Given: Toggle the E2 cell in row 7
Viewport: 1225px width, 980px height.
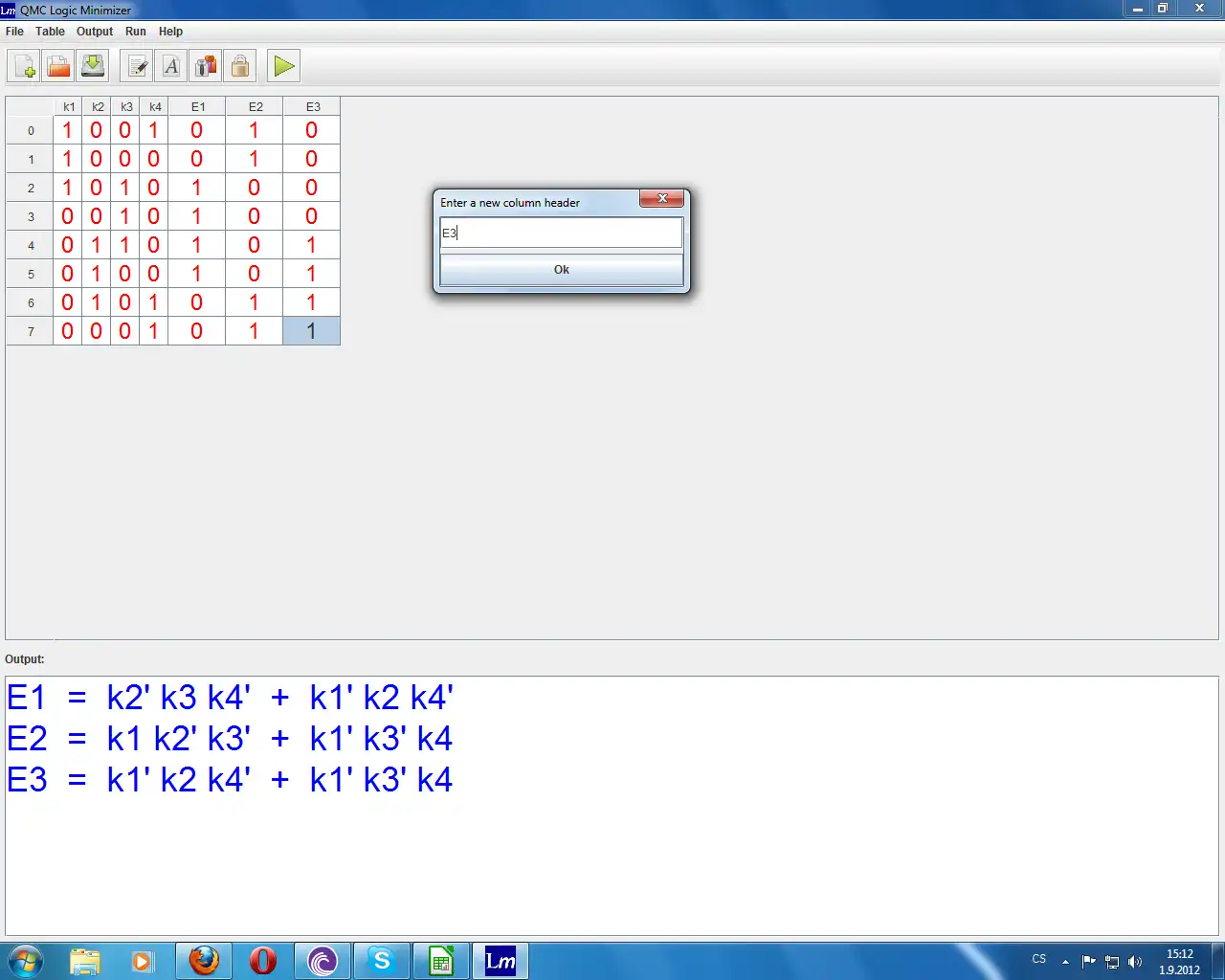Looking at the screenshot, I should [x=255, y=331].
